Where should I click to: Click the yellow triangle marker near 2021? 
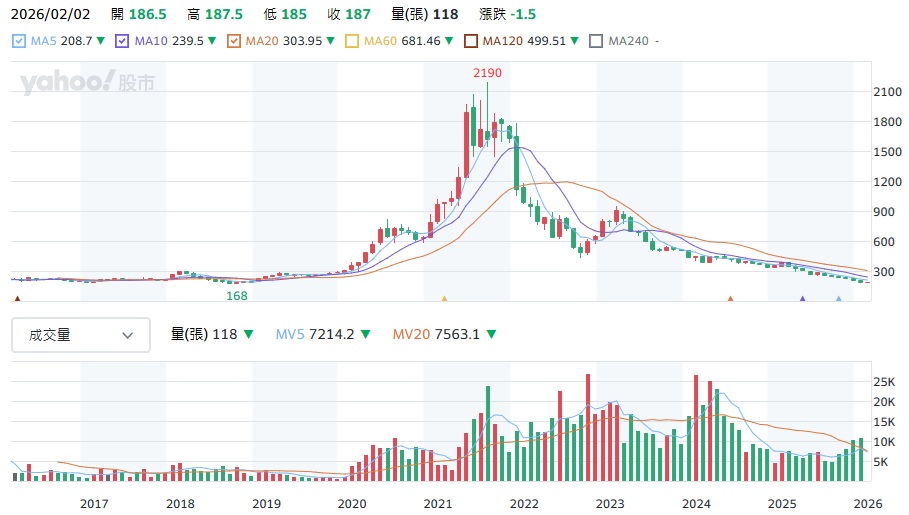444,298
